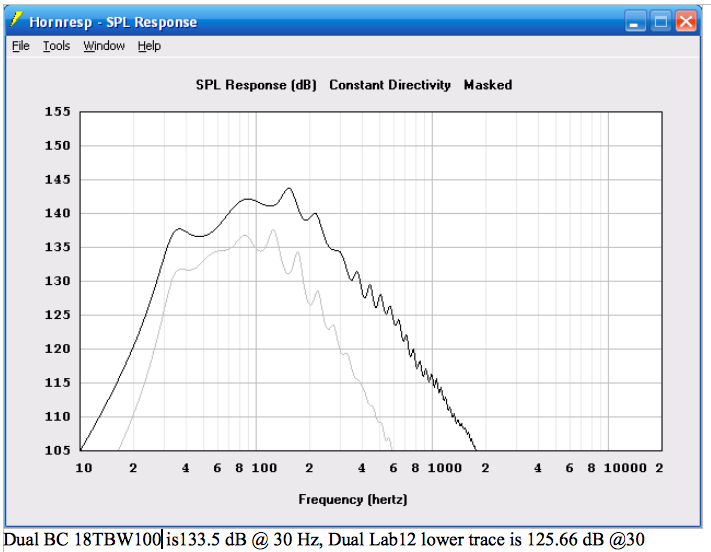Click the 135 value on the y-axis
The width and height of the screenshot is (711, 552).
coord(58,247)
